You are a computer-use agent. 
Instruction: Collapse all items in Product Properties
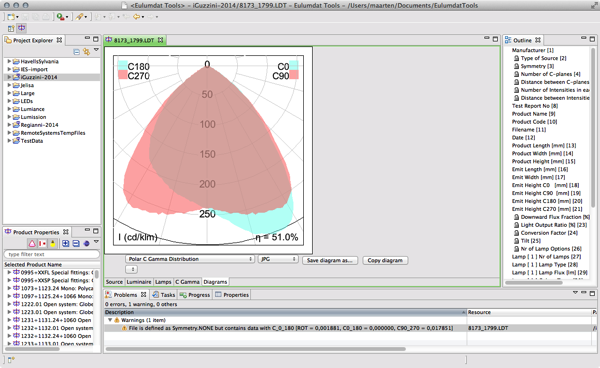(x=76, y=243)
